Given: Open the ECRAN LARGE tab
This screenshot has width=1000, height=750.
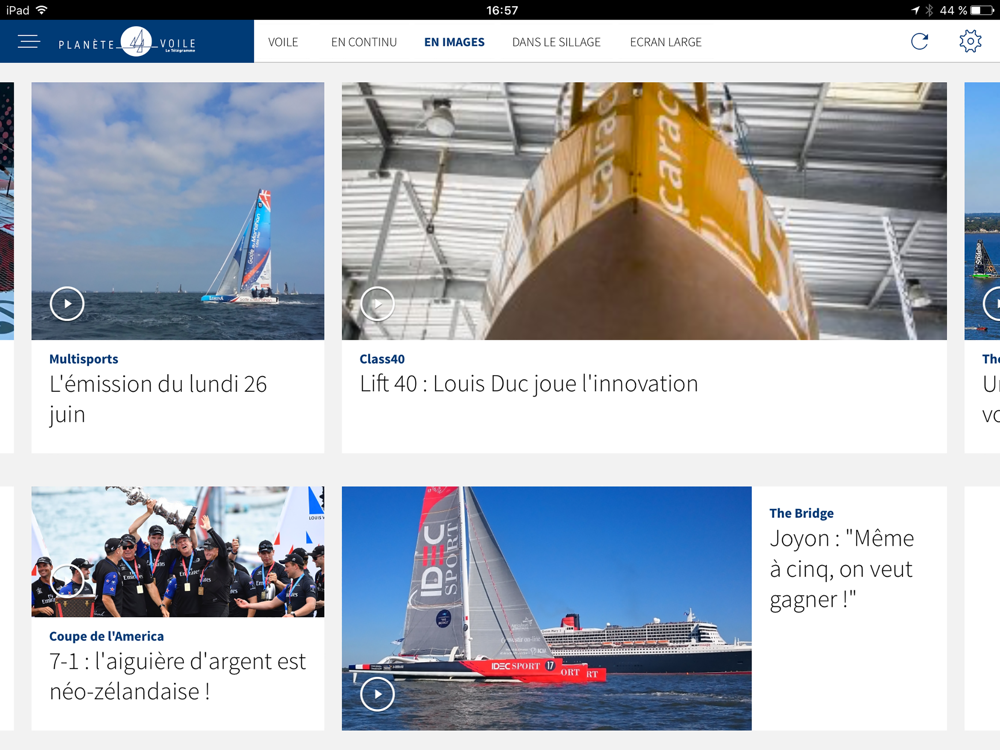Looking at the screenshot, I should [666, 42].
